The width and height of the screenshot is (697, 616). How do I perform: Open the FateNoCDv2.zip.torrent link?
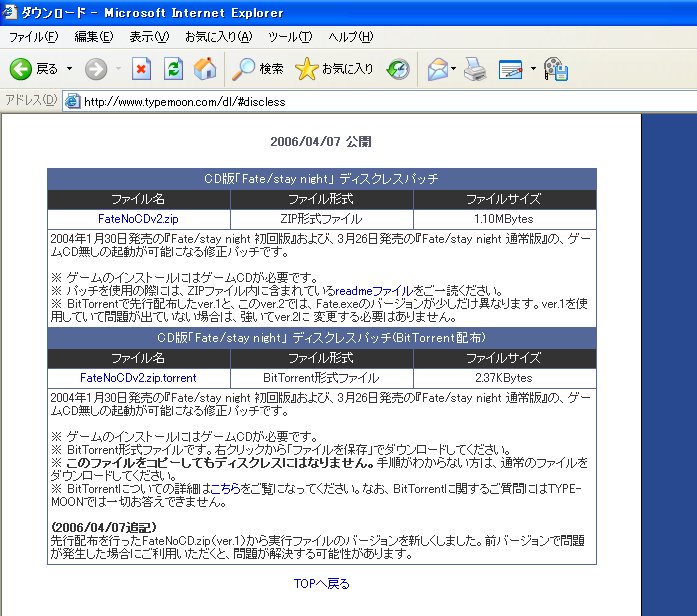[x=138, y=378]
